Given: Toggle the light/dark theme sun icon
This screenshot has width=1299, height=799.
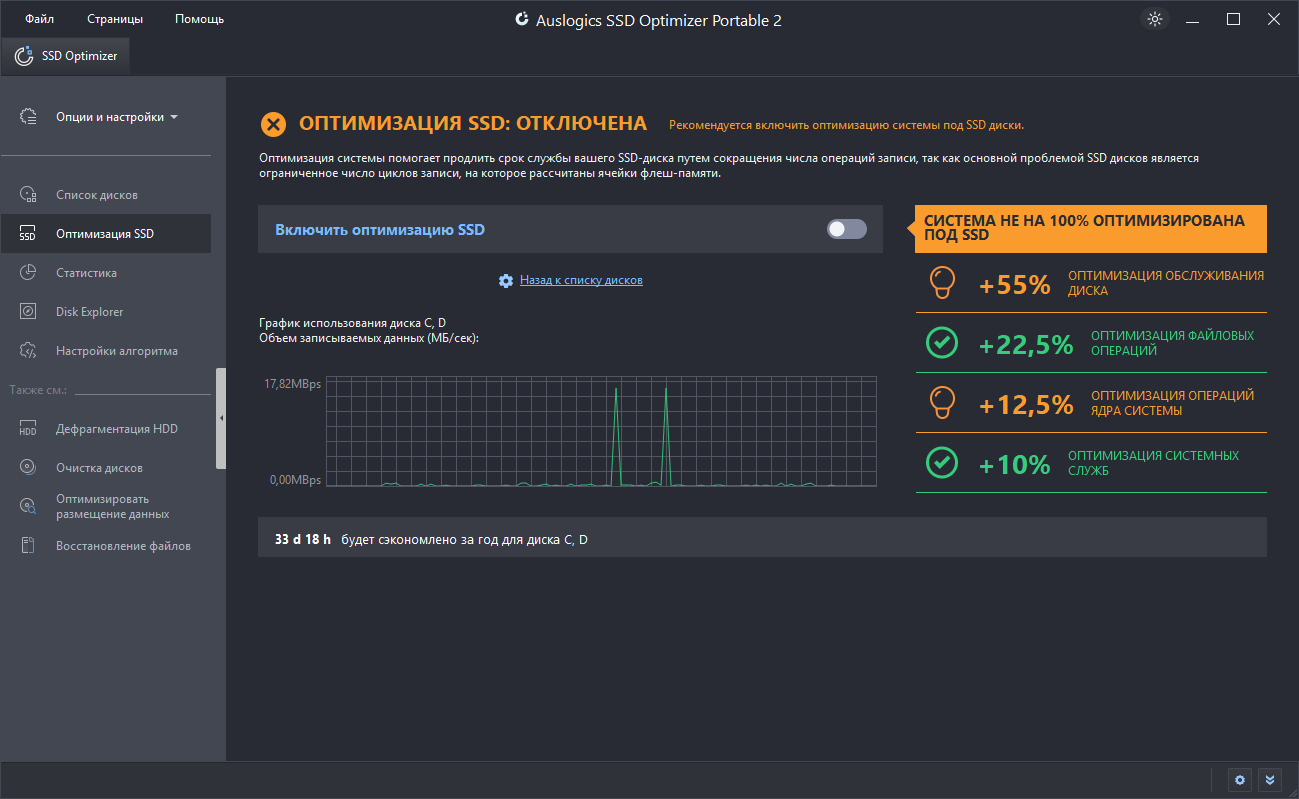Looking at the screenshot, I should click(1155, 19).
